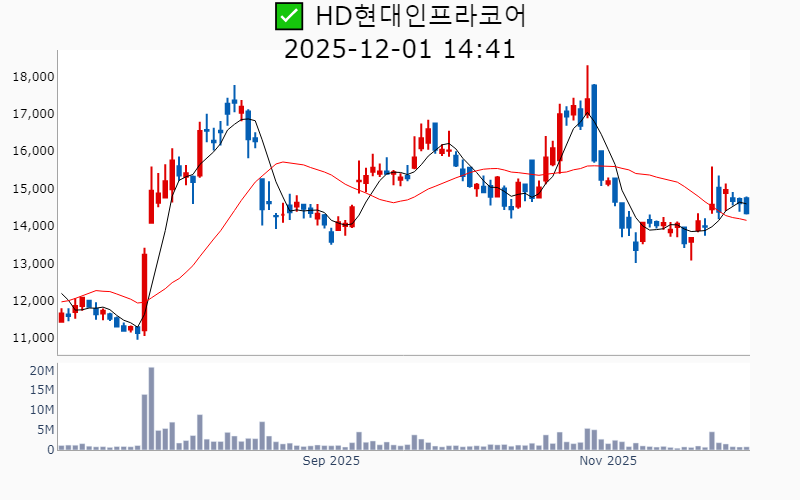Viewport: 800px width, 500px height.
Task: Click the 15,000 price axis label
Action: tap(34, 189)
